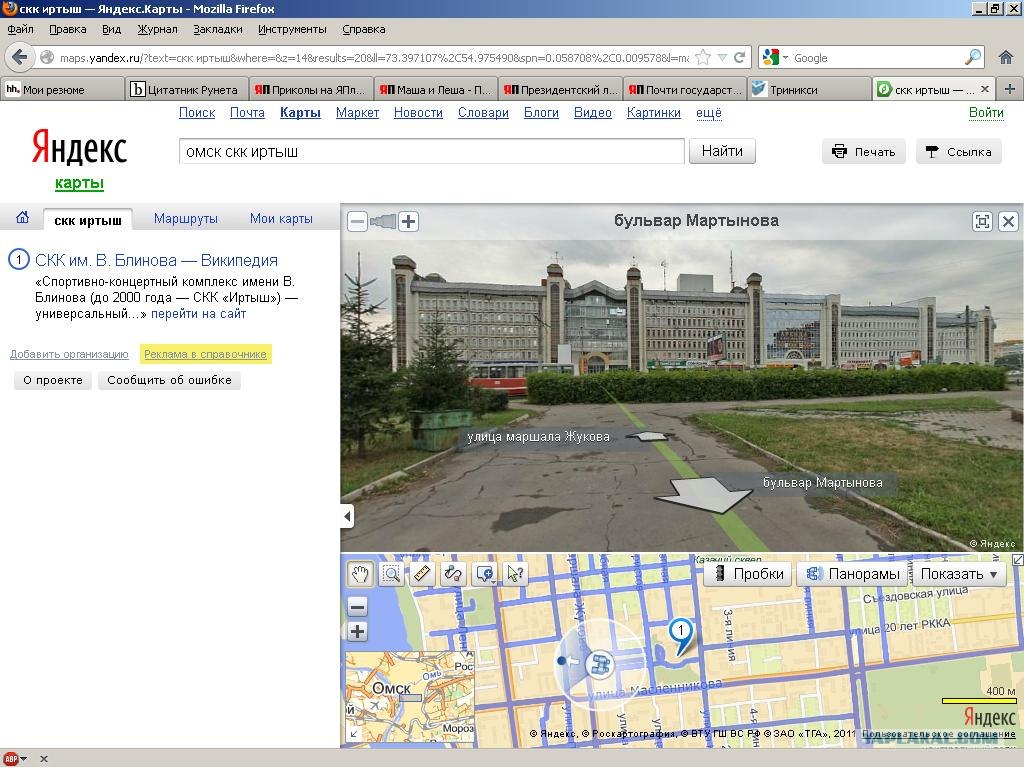Image resolution: width=1024 pixels, height=768 pixels.
Task: Open the Закладки menu
Action: 217,29
